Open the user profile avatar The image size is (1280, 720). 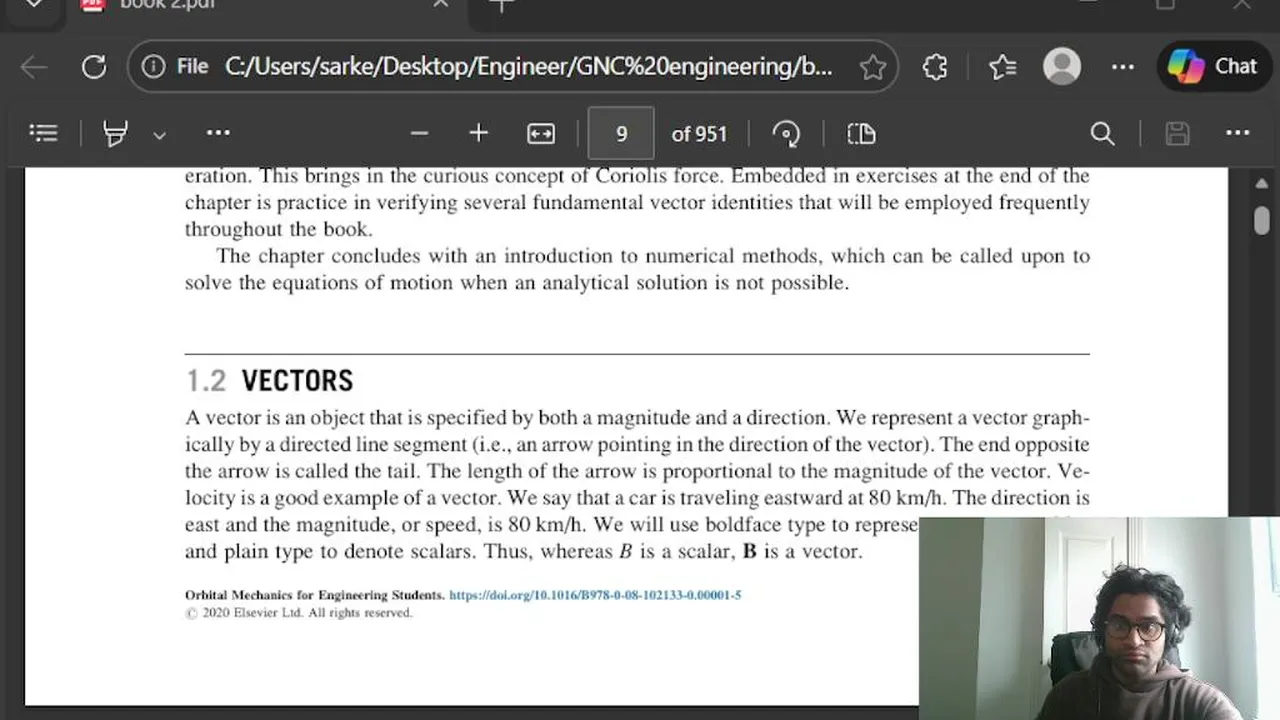point(1062,67)
